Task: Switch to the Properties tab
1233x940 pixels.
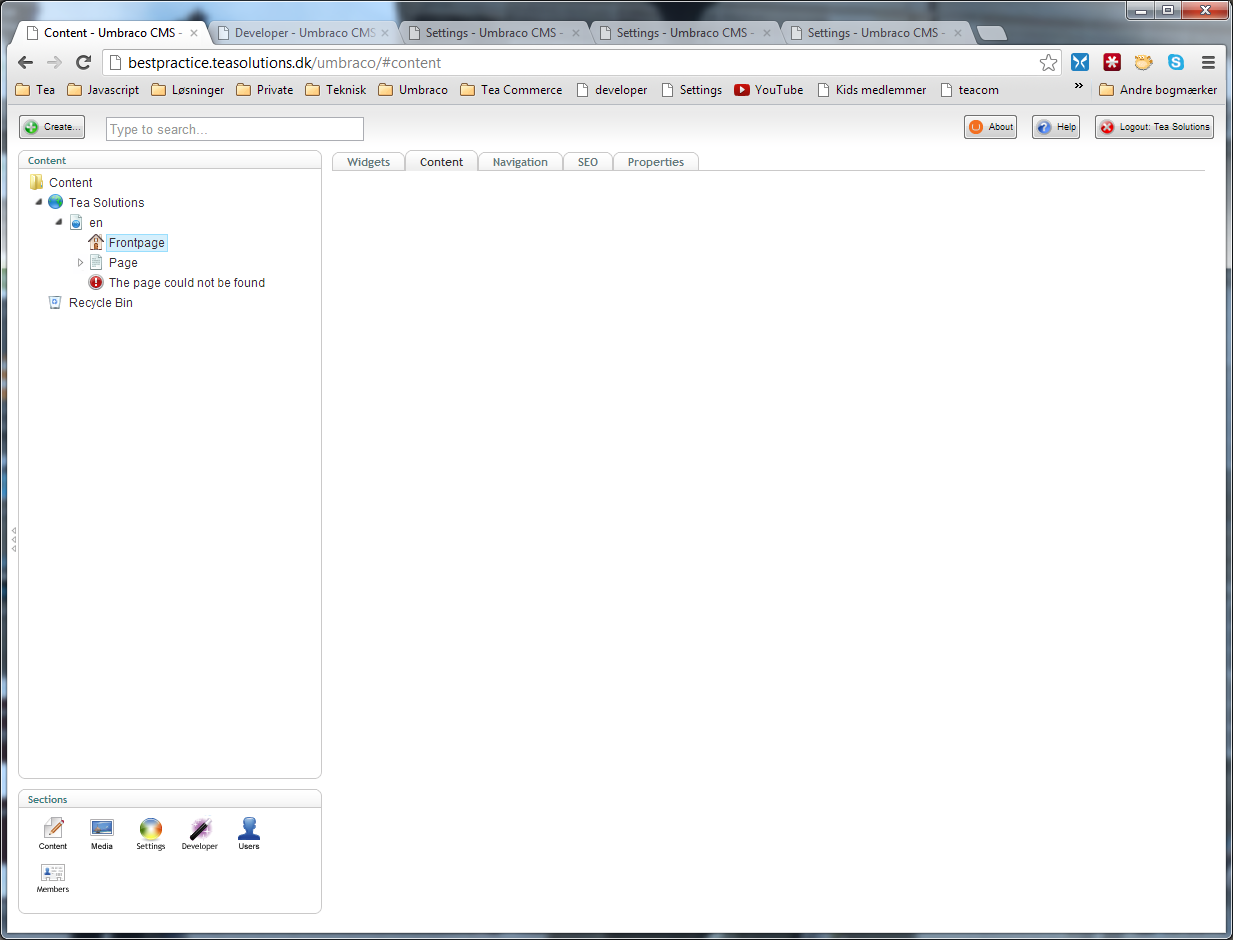Action: pos(656,162)
